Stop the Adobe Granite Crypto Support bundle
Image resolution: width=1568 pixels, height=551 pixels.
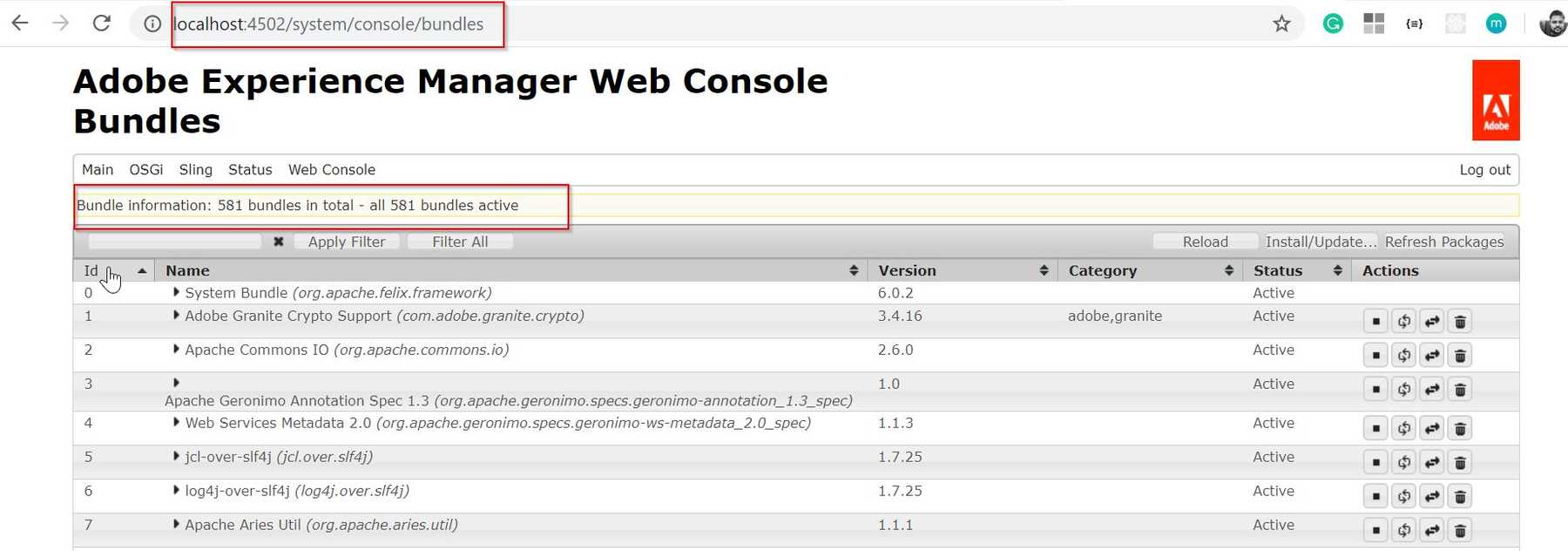1375,322
